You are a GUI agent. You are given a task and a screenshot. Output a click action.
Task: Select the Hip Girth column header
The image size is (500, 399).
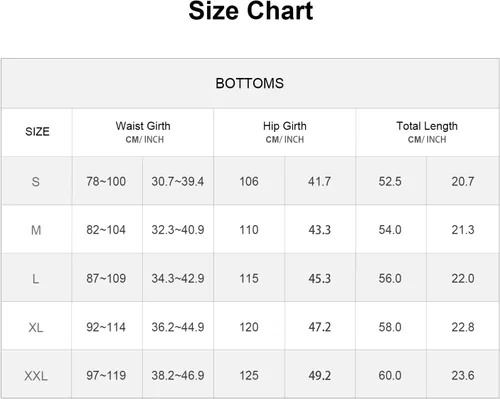pos(285,132)
